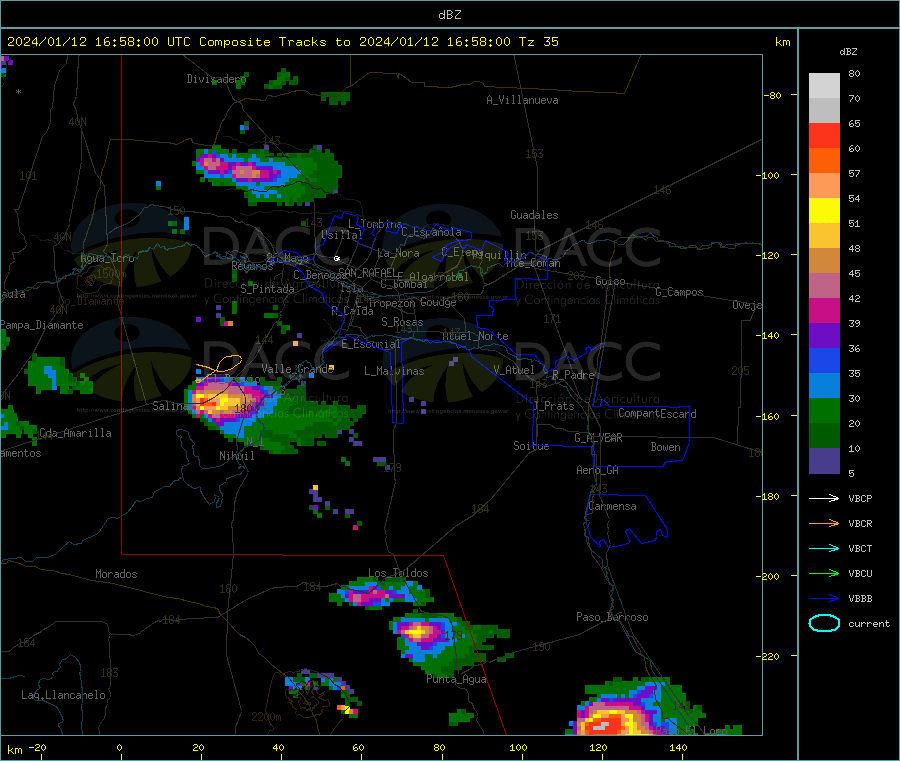Image resolution: width=900 pixels, height=761 pixels.
Task: Click the 'Soitue' place label
Action: pos(531,445)
